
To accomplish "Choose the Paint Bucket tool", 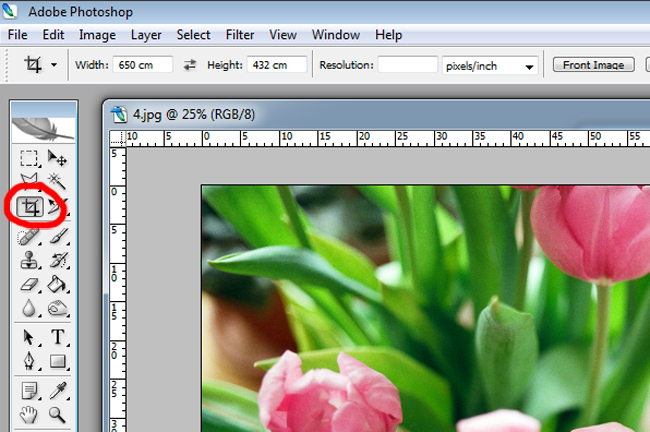I will (x=58, y=285).
